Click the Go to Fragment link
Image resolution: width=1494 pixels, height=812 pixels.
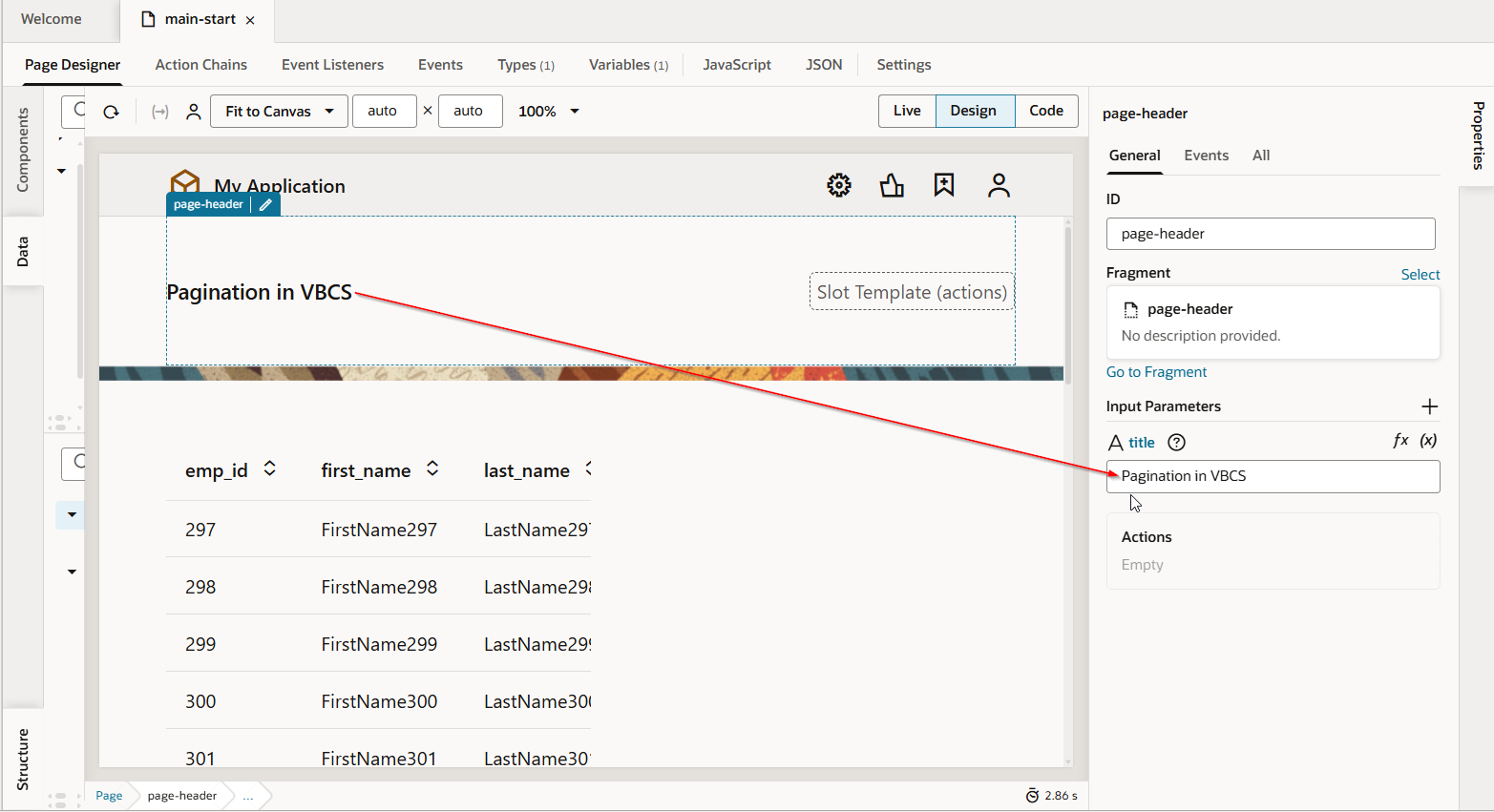click(1156, 372)
